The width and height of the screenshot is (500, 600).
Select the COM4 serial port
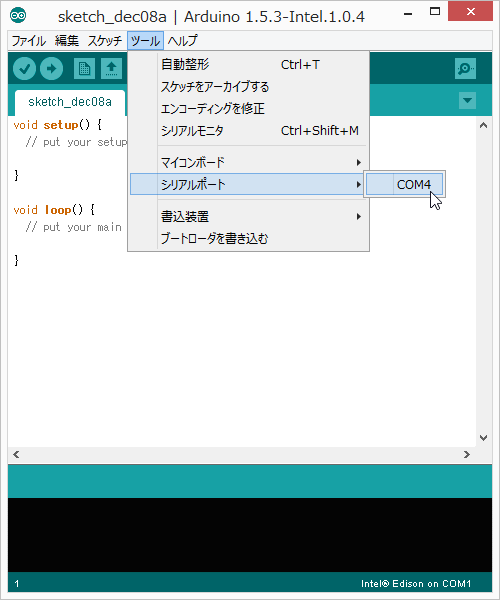coord(405,184)
